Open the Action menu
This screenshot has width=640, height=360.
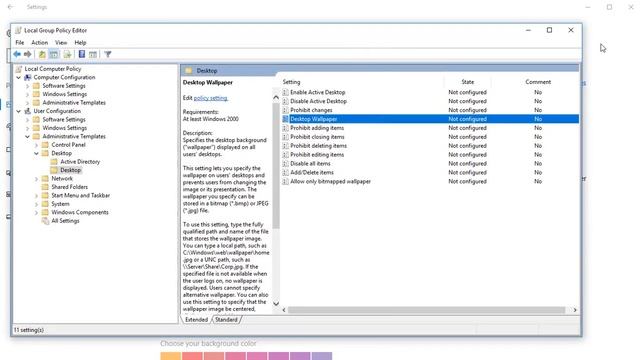pyautogui.click(x=40, y=42)
